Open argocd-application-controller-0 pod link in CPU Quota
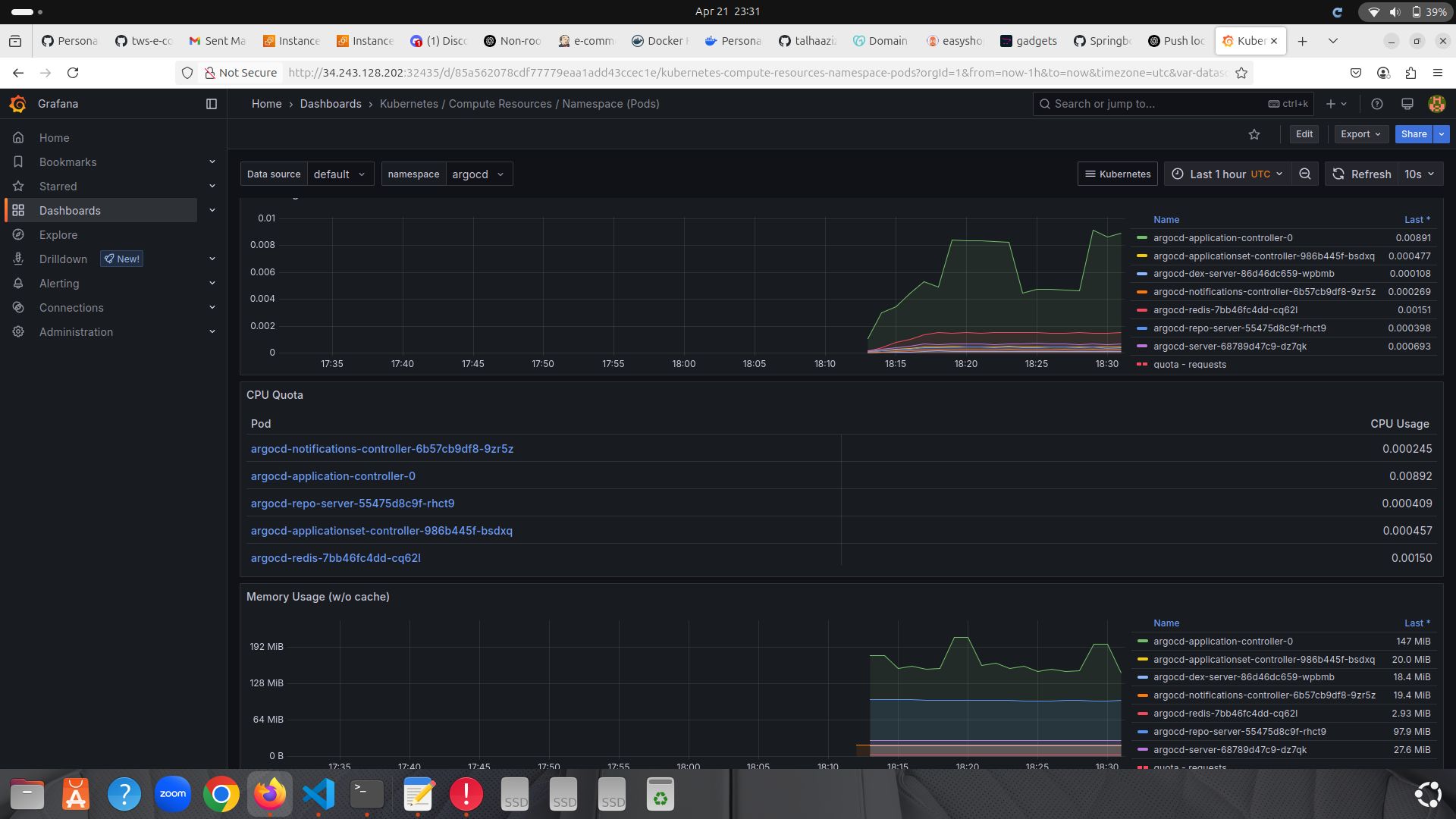1456x819 pixels. pyautogui.click(x=333, y=476)
